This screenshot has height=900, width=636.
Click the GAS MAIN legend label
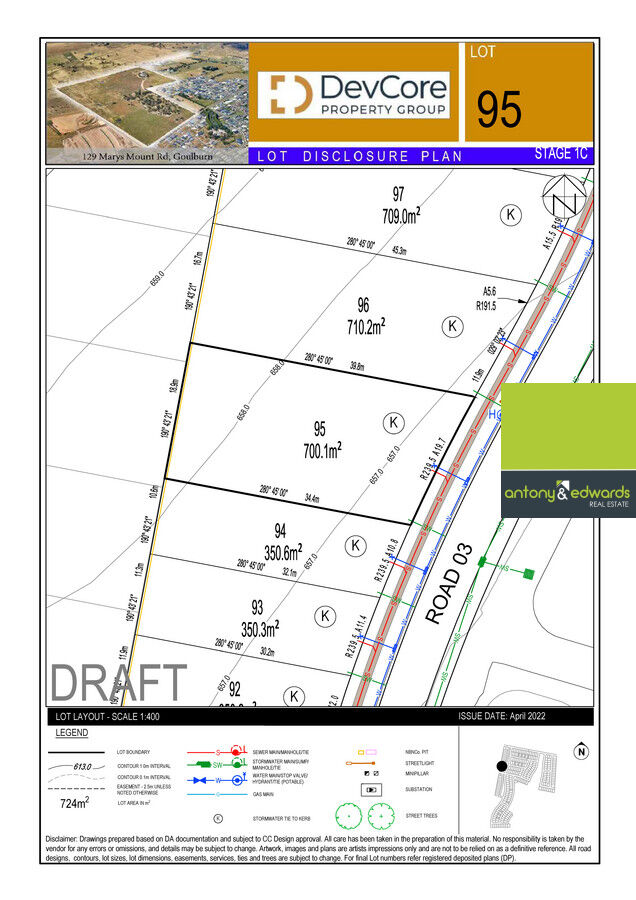click(x=263, y=794)
